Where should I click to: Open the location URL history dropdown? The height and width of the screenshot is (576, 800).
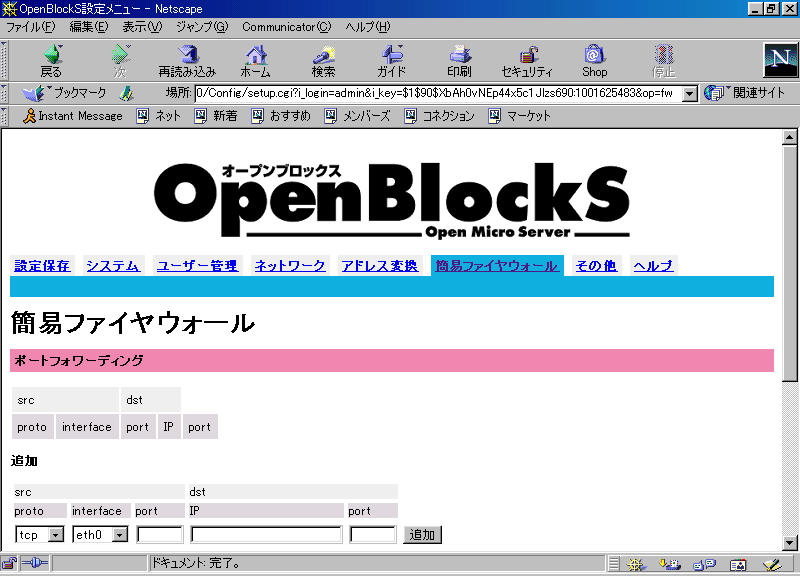(690, 93)
